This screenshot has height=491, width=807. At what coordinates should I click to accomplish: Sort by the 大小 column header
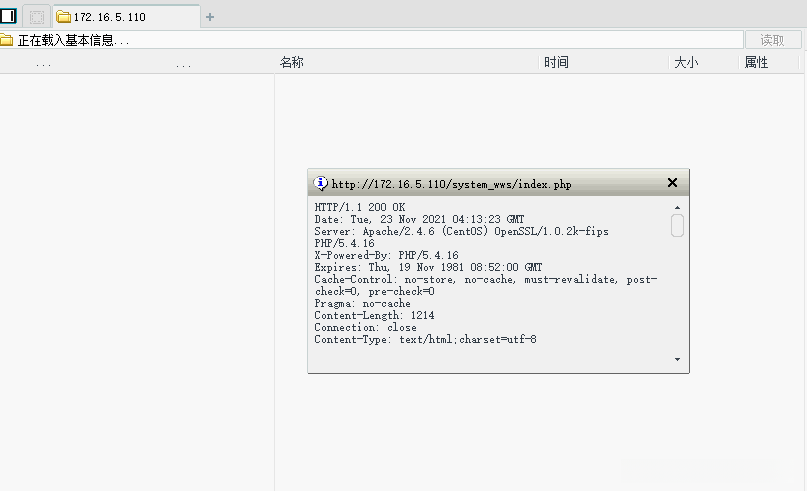tap(686, 62)
